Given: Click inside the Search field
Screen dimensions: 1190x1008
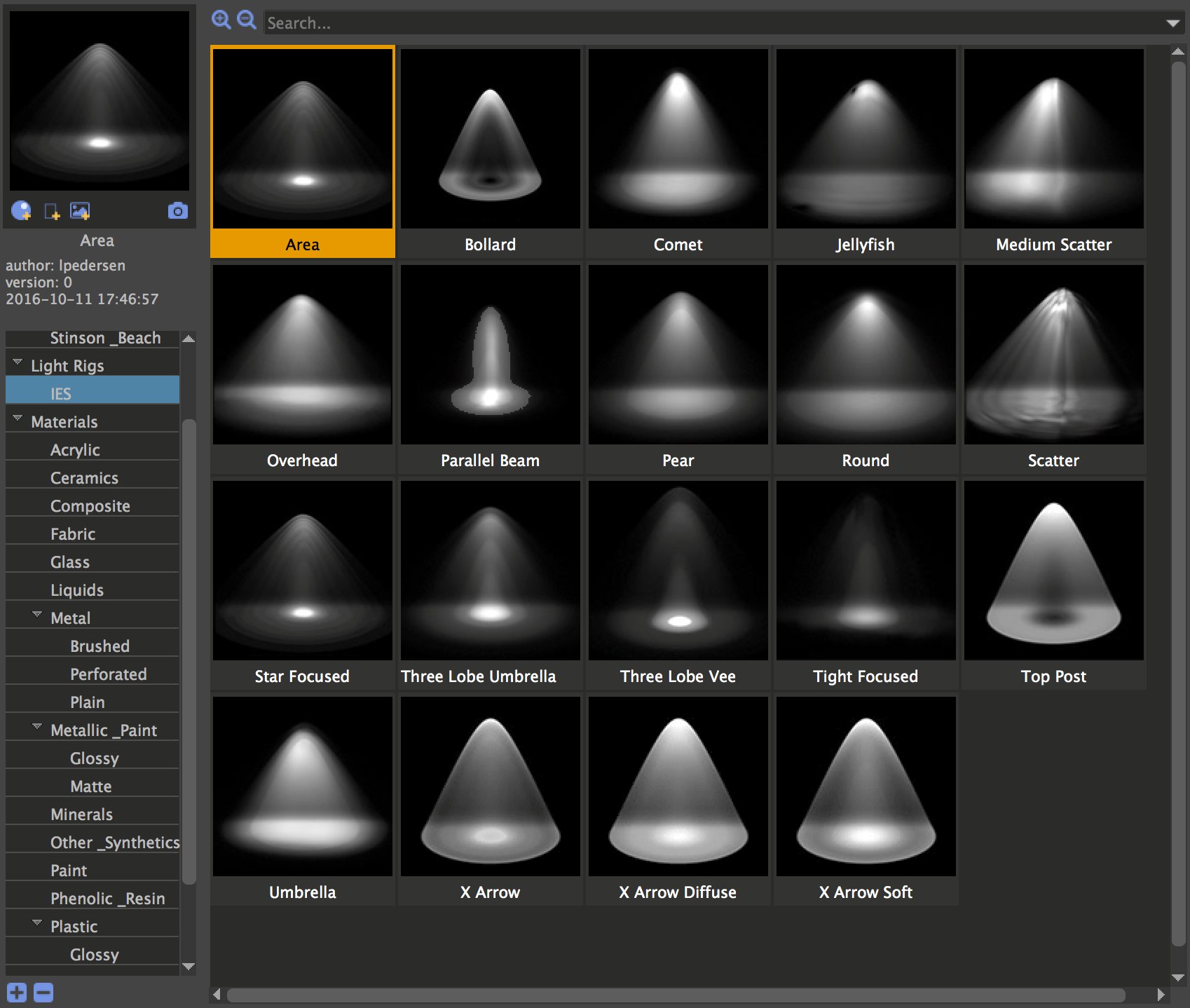Looking at the screenshot, I should pyautogui.click(x=491, y=22).
